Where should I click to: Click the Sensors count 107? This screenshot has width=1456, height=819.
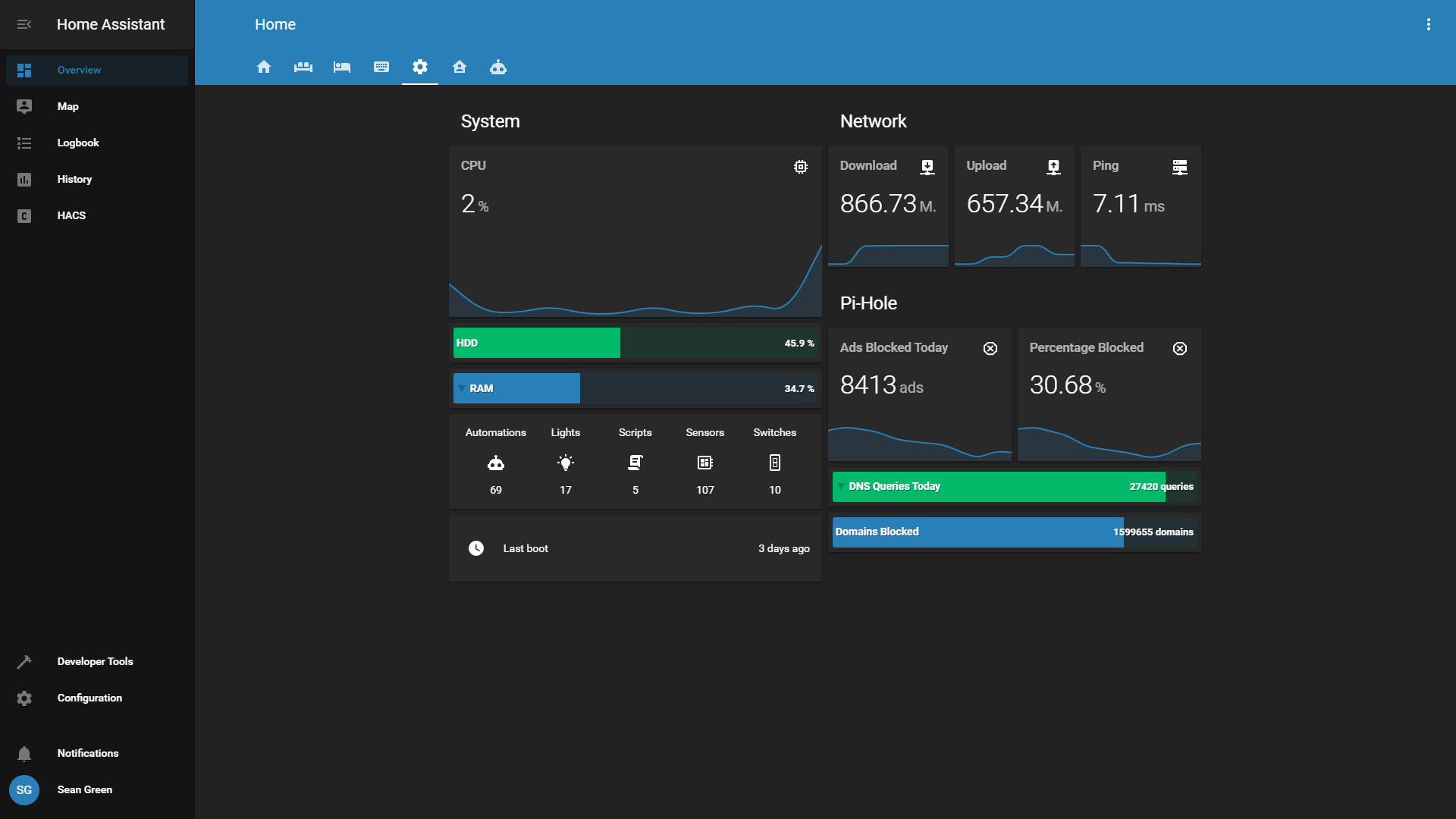[x=705, y=490]
